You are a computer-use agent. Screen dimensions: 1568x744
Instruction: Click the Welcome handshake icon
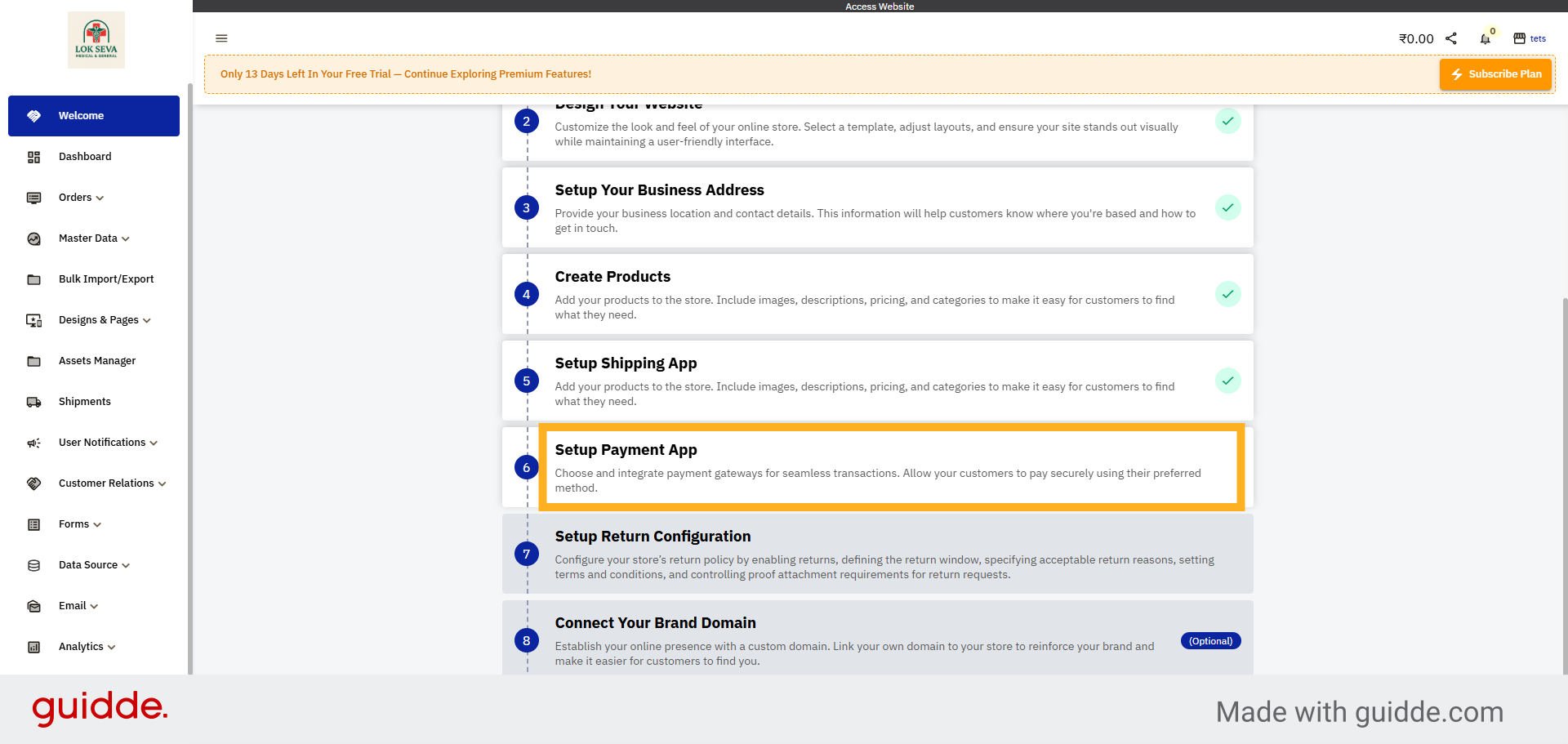point(33,116)
